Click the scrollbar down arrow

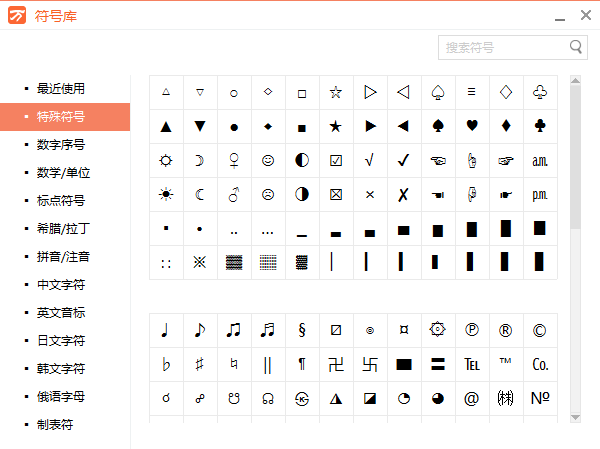click(x=575, y=416)
